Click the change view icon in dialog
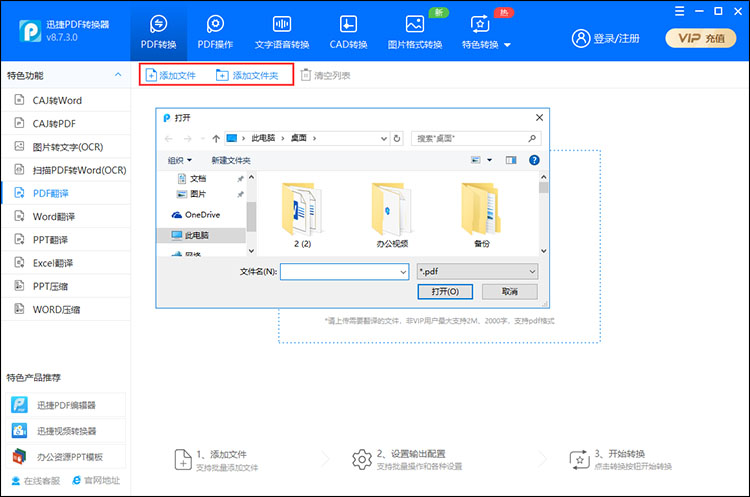 pyautogui.click(x=475, y=160)
